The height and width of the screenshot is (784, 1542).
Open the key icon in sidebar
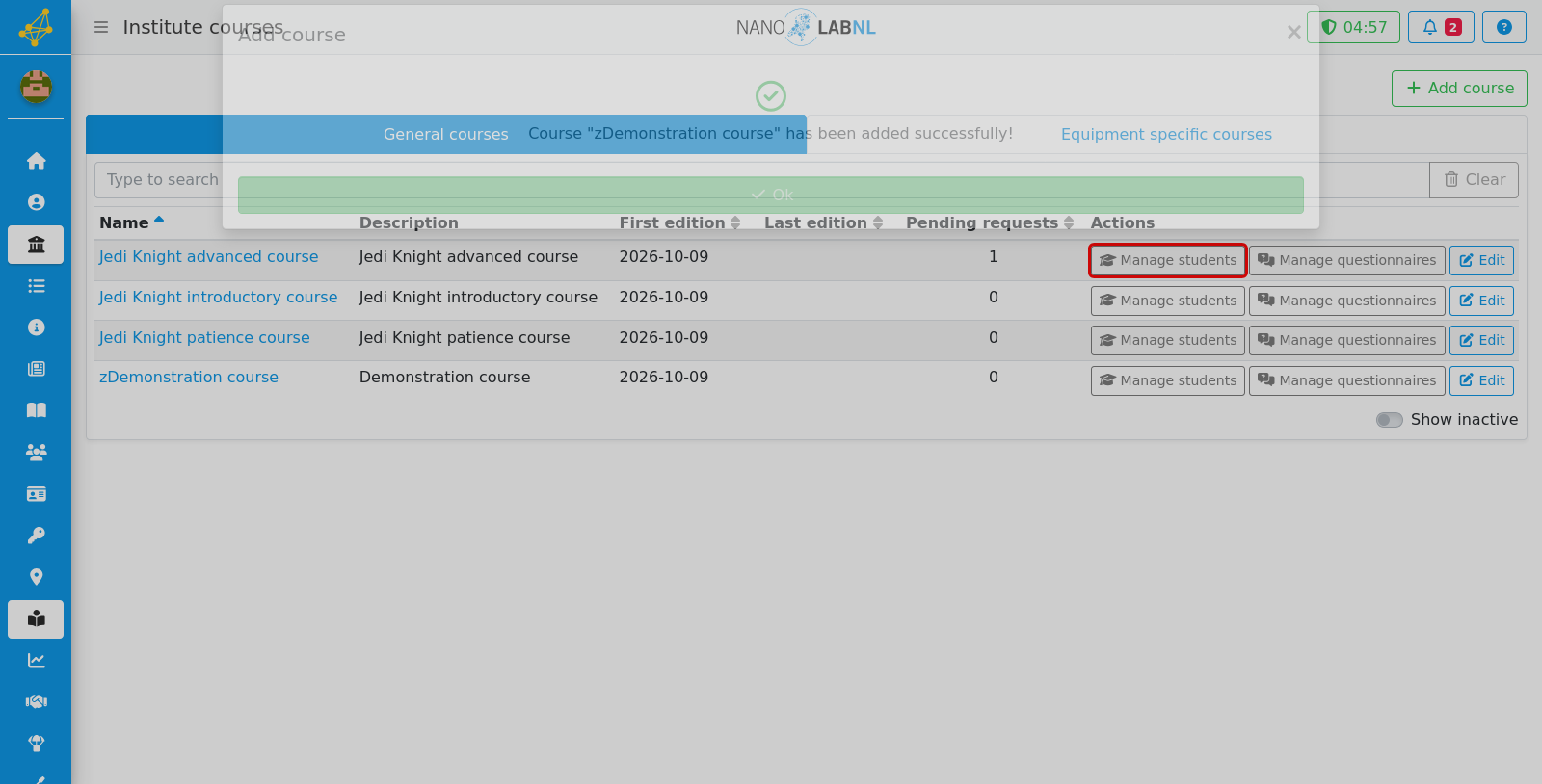[36, 536]
